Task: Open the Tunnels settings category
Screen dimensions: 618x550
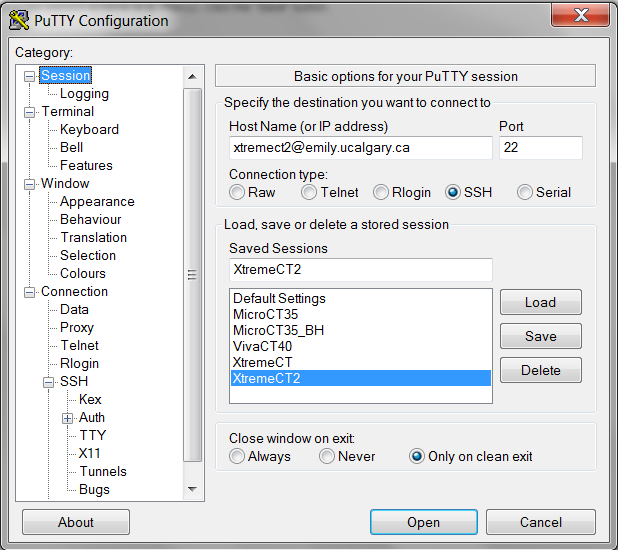Action: [102, 471]
